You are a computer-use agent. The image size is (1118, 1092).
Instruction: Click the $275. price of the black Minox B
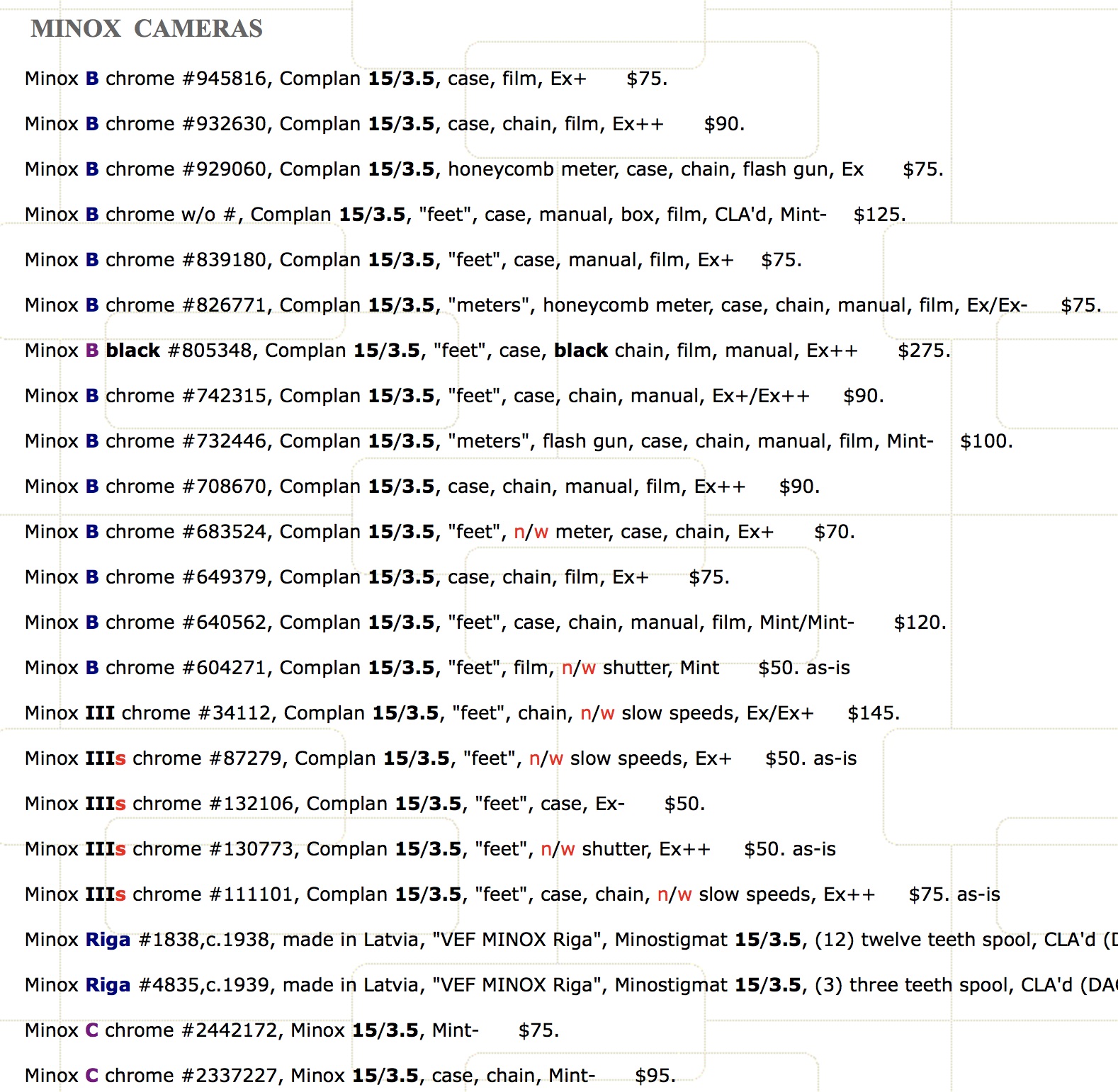tap(923, 351)
